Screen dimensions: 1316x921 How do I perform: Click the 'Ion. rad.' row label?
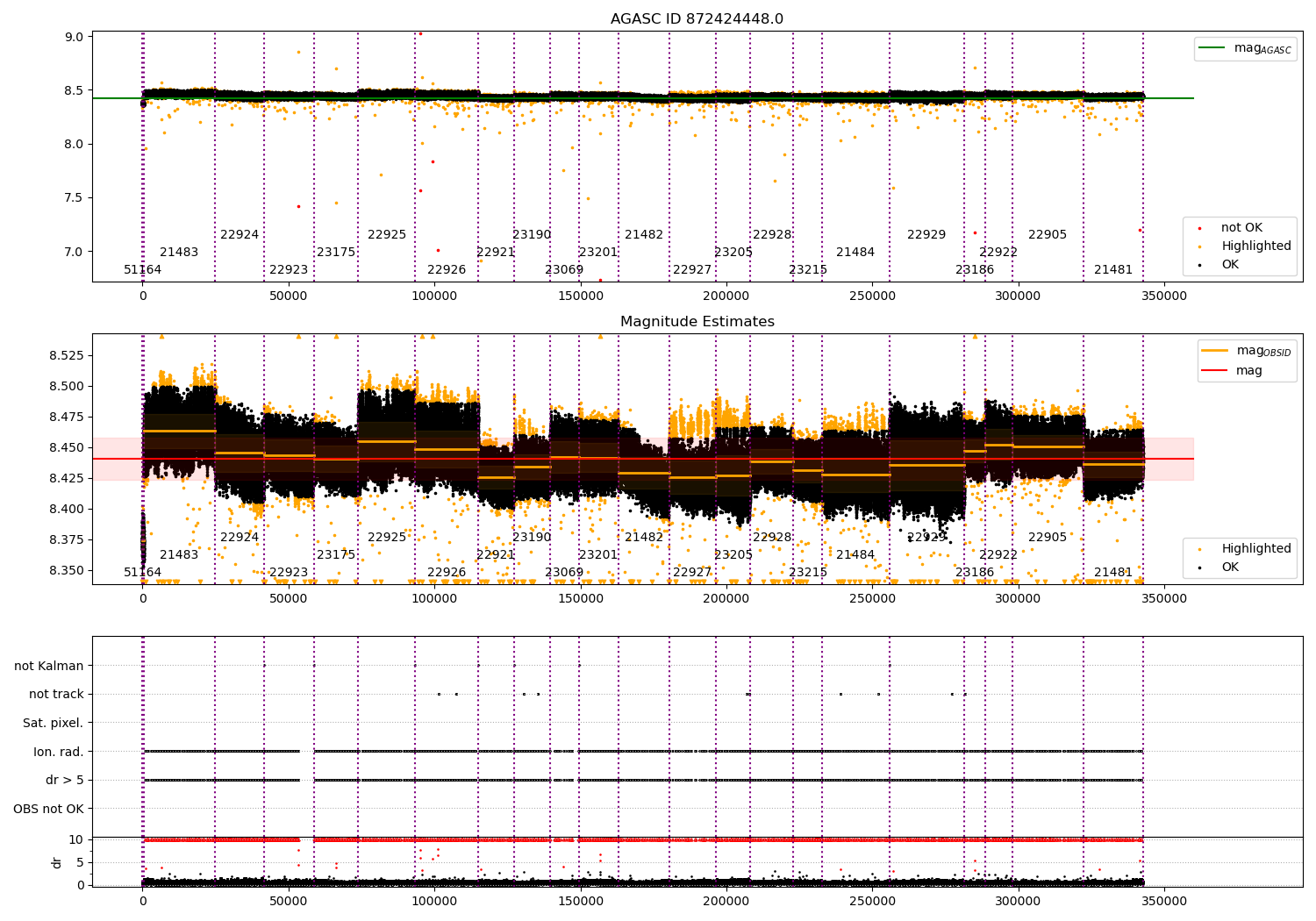pos(58,752)
